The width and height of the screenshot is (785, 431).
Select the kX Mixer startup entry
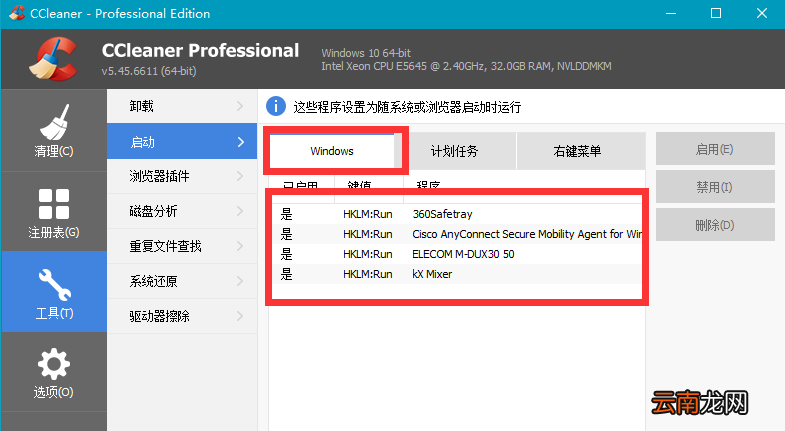(x=457, y=274)
